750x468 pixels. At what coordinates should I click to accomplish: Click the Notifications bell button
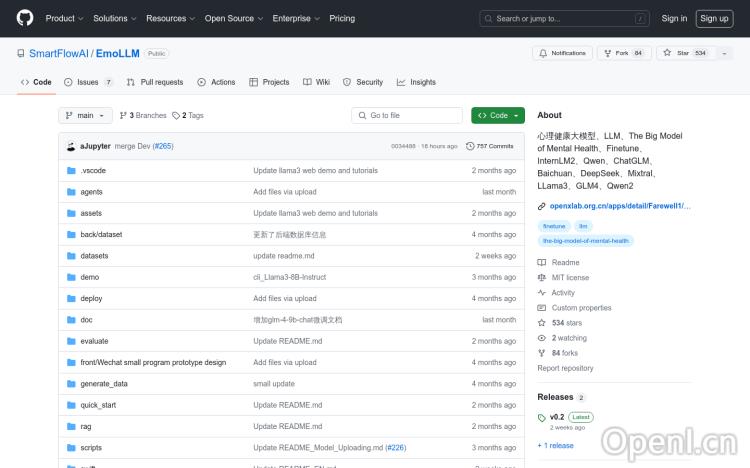(562, 53)
